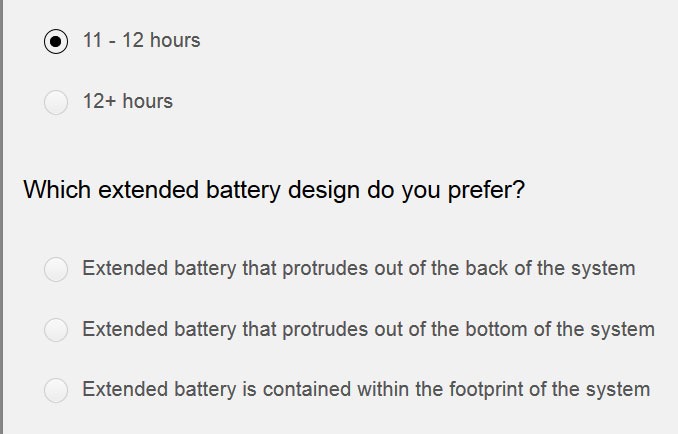Click the word "Which" starting the question
The height and width of the screenshot is (434, 678).
(x=57, y=190)
